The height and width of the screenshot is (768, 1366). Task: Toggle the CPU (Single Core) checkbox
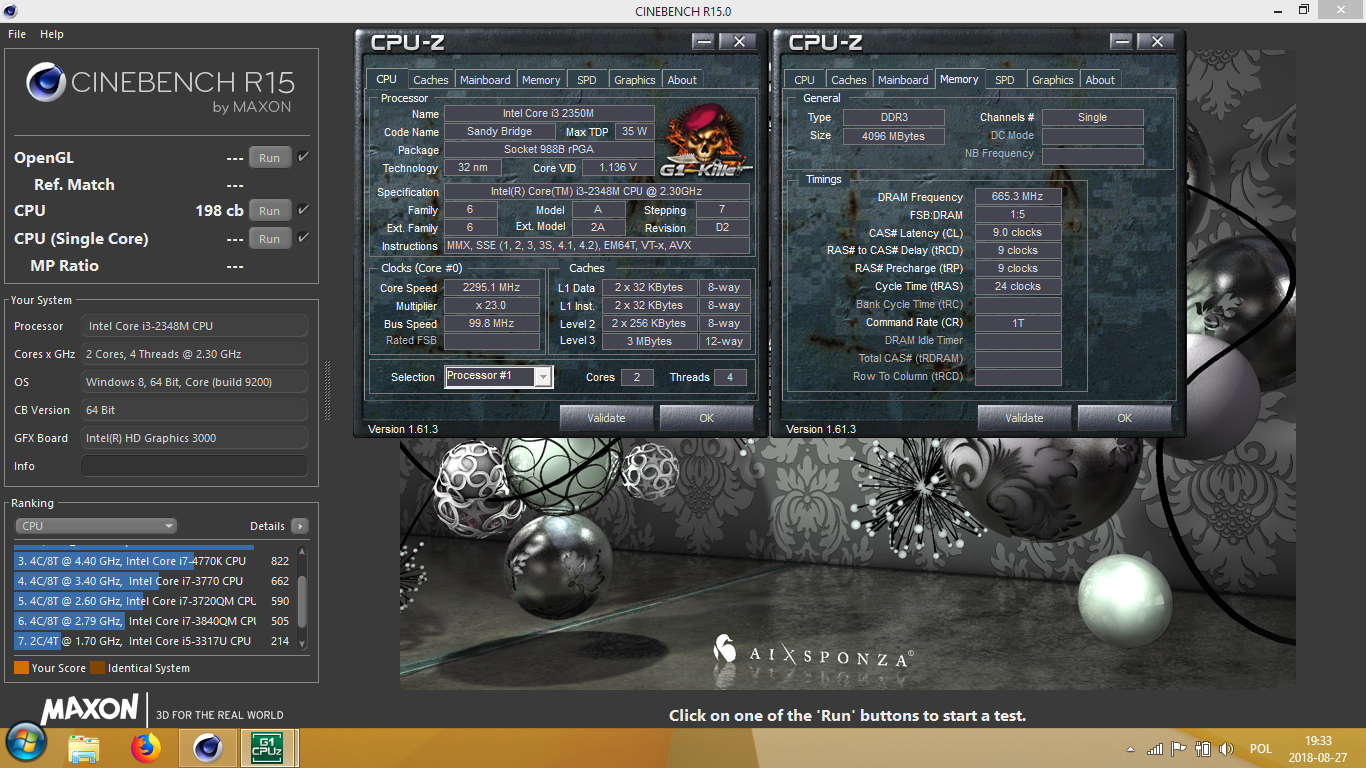303,238
